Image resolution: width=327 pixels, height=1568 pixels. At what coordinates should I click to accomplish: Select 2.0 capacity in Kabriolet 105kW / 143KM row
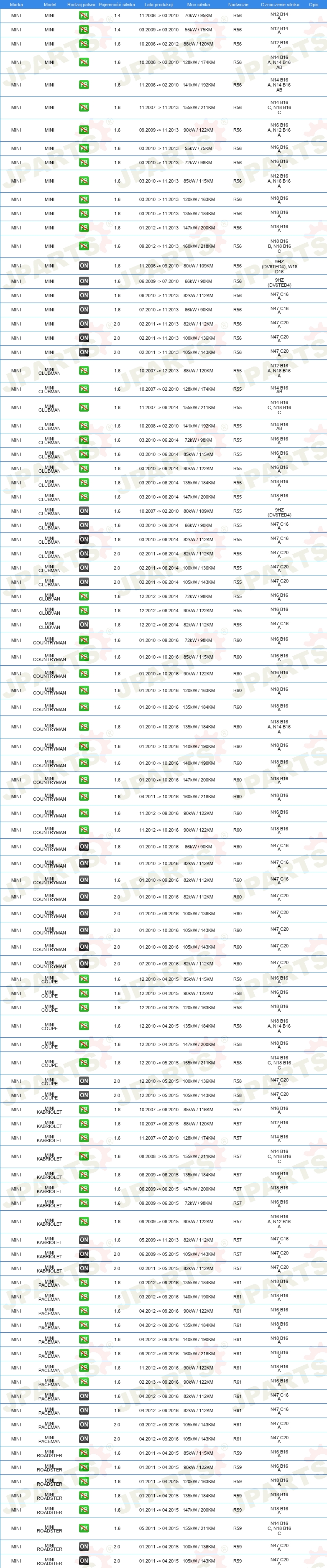coord(117,1254)
